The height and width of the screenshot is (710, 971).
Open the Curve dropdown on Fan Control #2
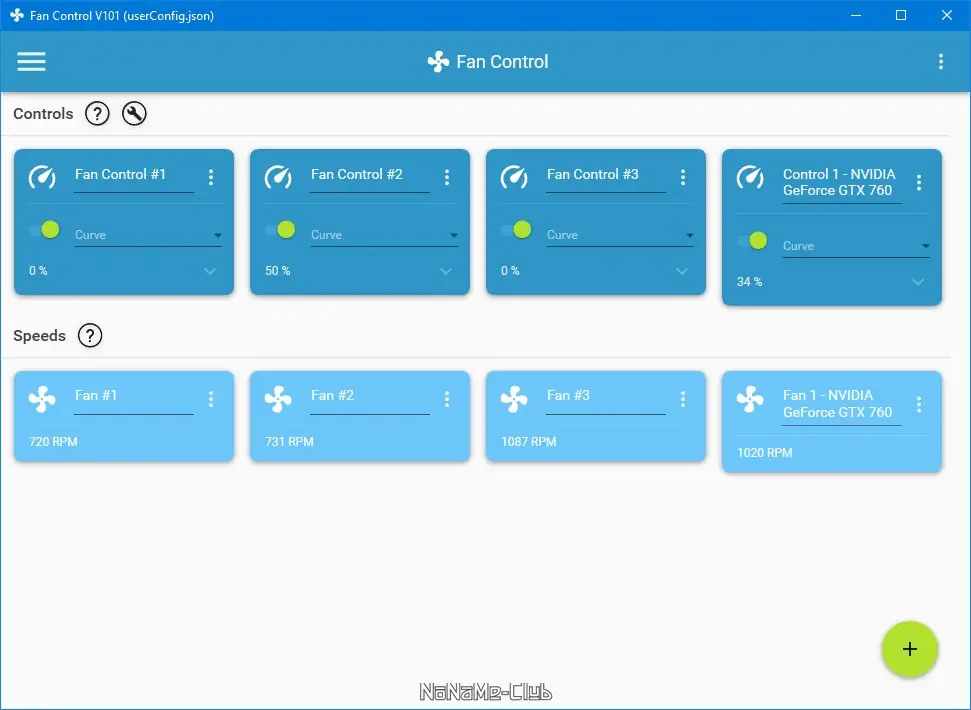[x=384, y=235]
